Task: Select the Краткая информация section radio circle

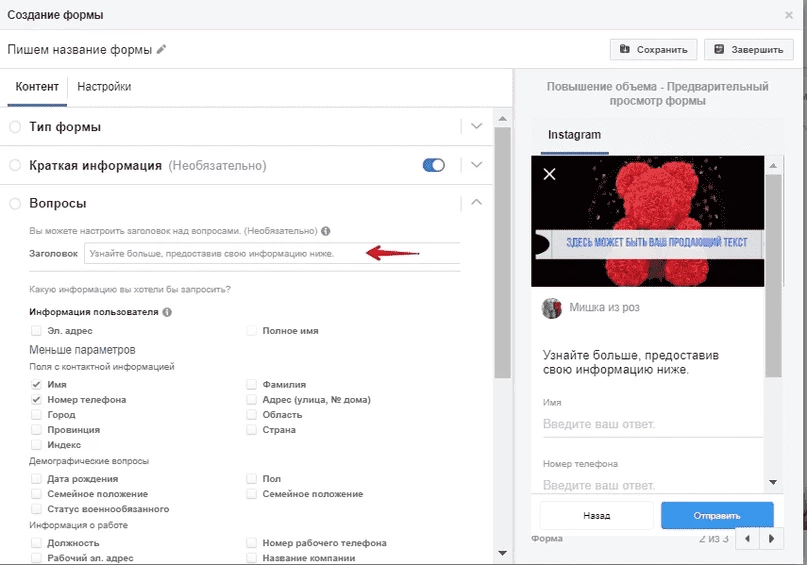Action: [x=15, y=165]
